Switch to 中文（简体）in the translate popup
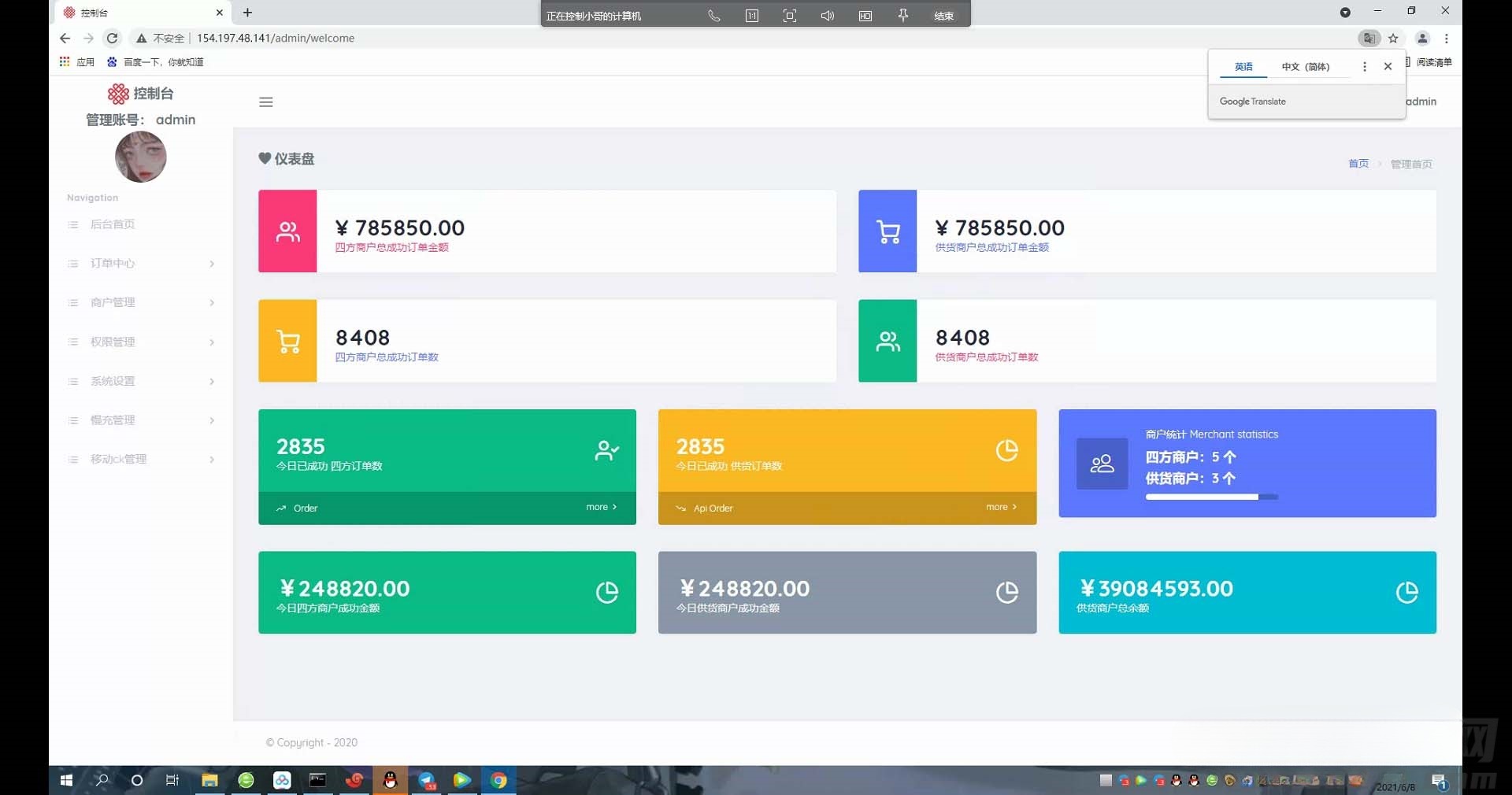The width and height of the screenshot is (1512, 795). coord(1305,67)
